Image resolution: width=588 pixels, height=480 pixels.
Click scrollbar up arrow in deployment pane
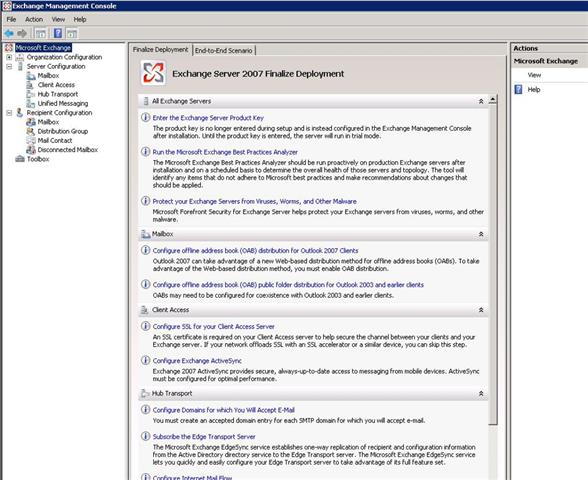pyautogui.click(x=493, y=99)
